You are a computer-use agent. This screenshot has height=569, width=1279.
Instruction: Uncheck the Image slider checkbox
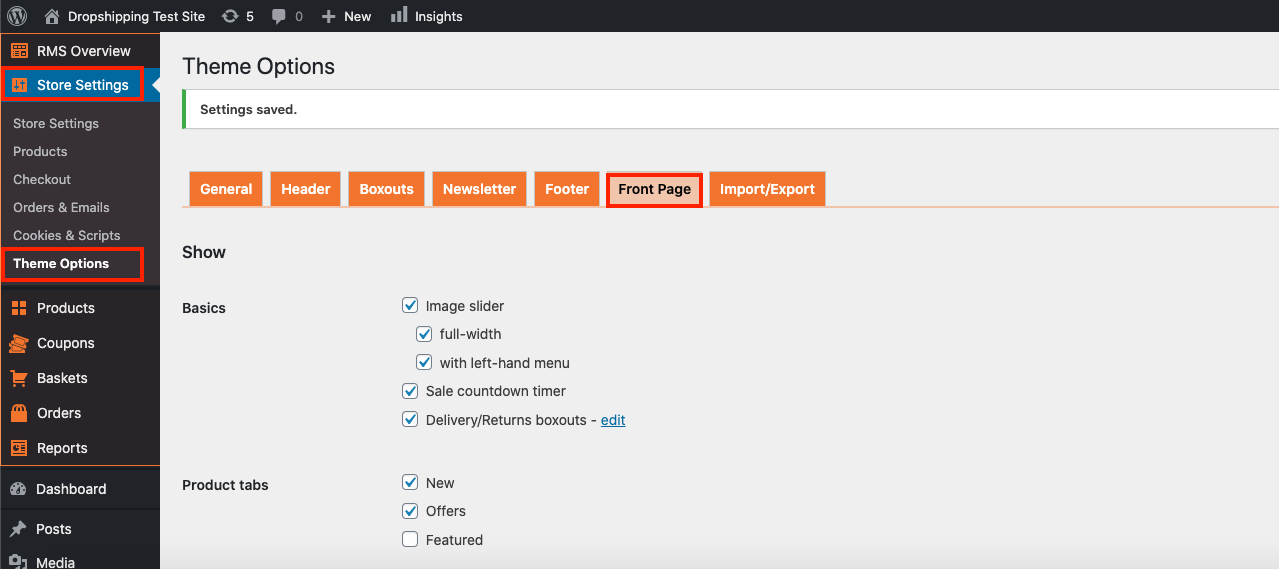click(410, 306)
